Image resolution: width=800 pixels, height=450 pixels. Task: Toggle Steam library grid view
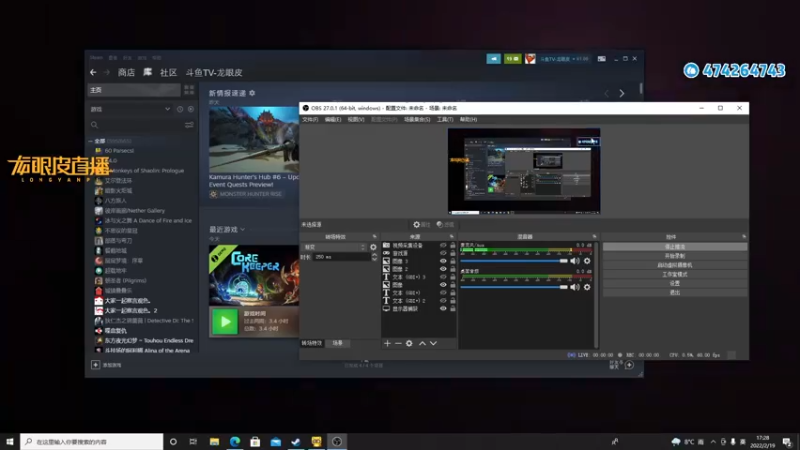click(189, 90)
